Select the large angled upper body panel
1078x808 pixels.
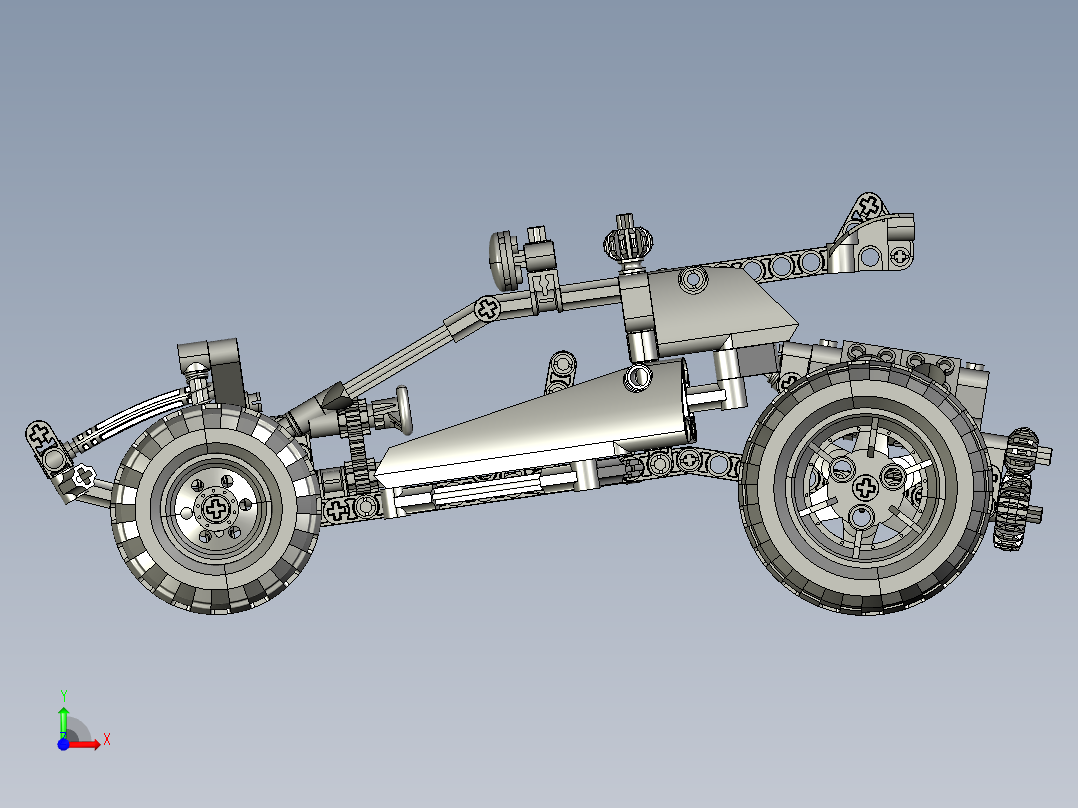coord(722,306)
